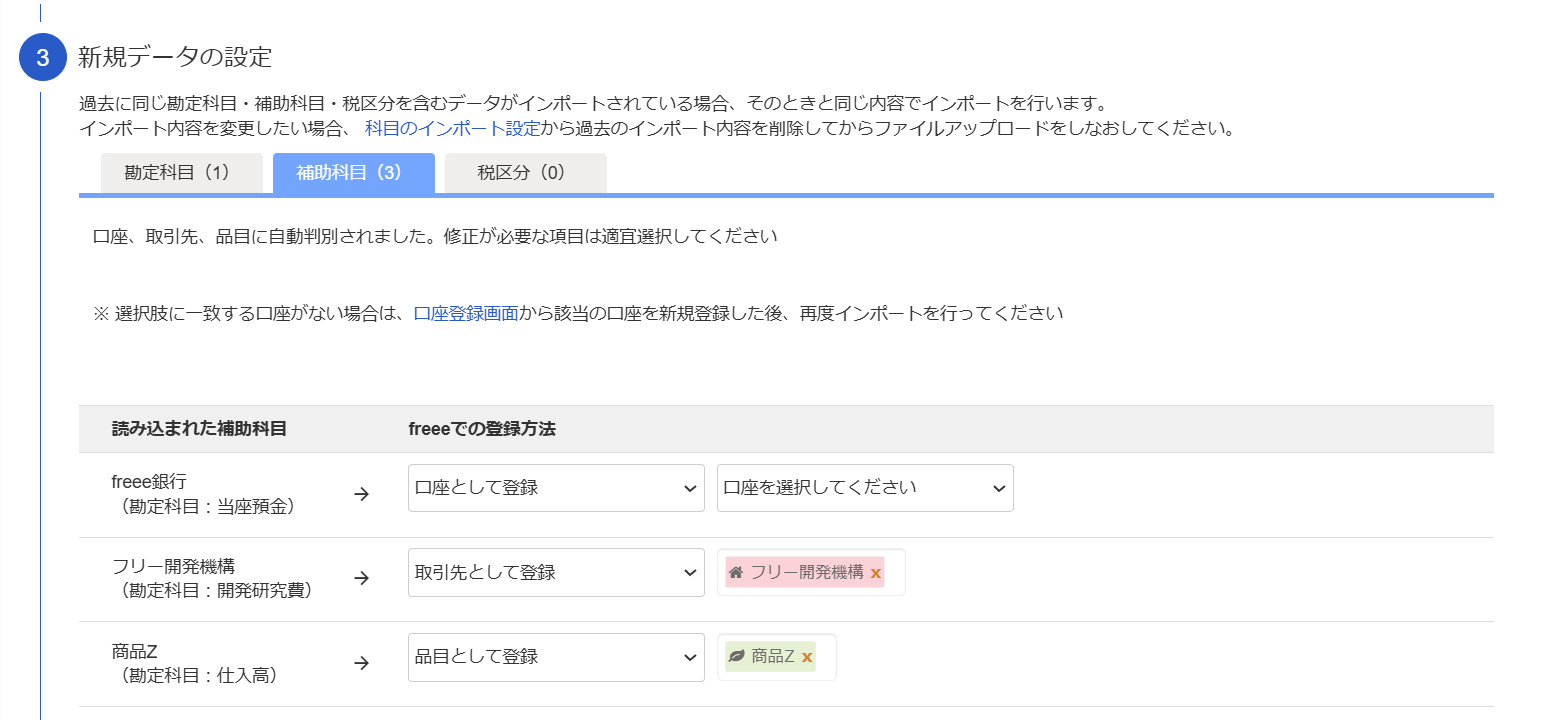Switch to the 勘定科目（1） tab

pos(181,172)
